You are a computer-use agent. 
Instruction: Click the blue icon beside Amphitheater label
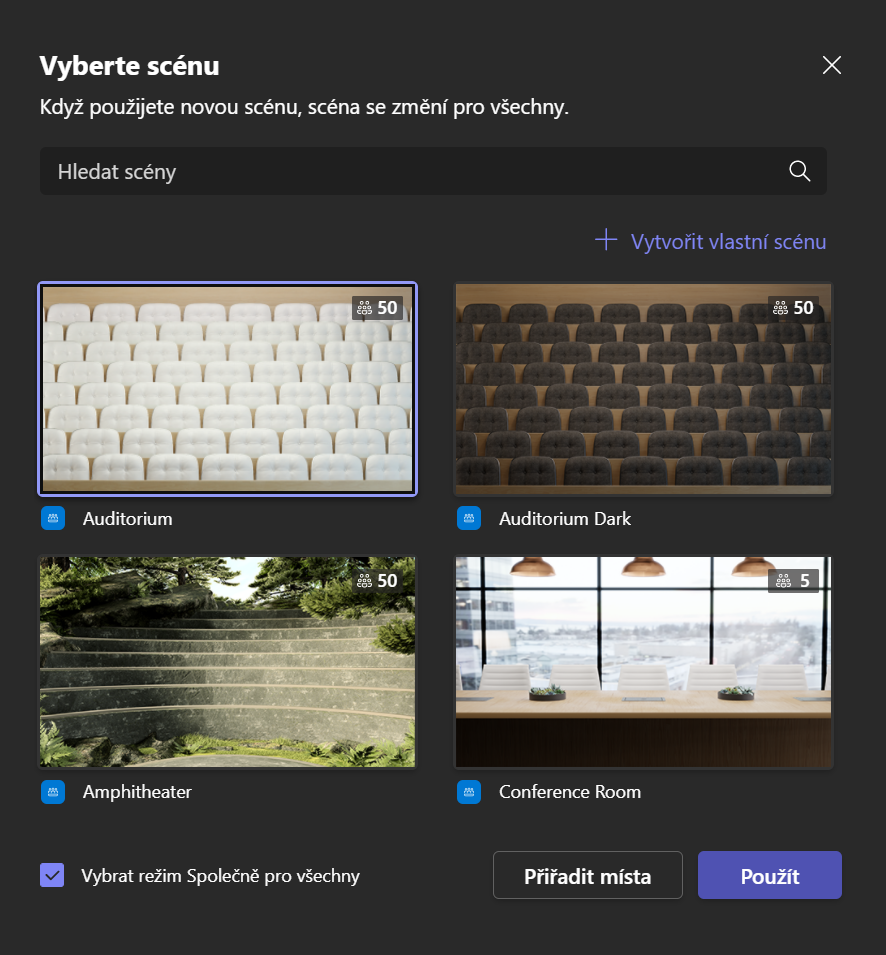[53, 792]
